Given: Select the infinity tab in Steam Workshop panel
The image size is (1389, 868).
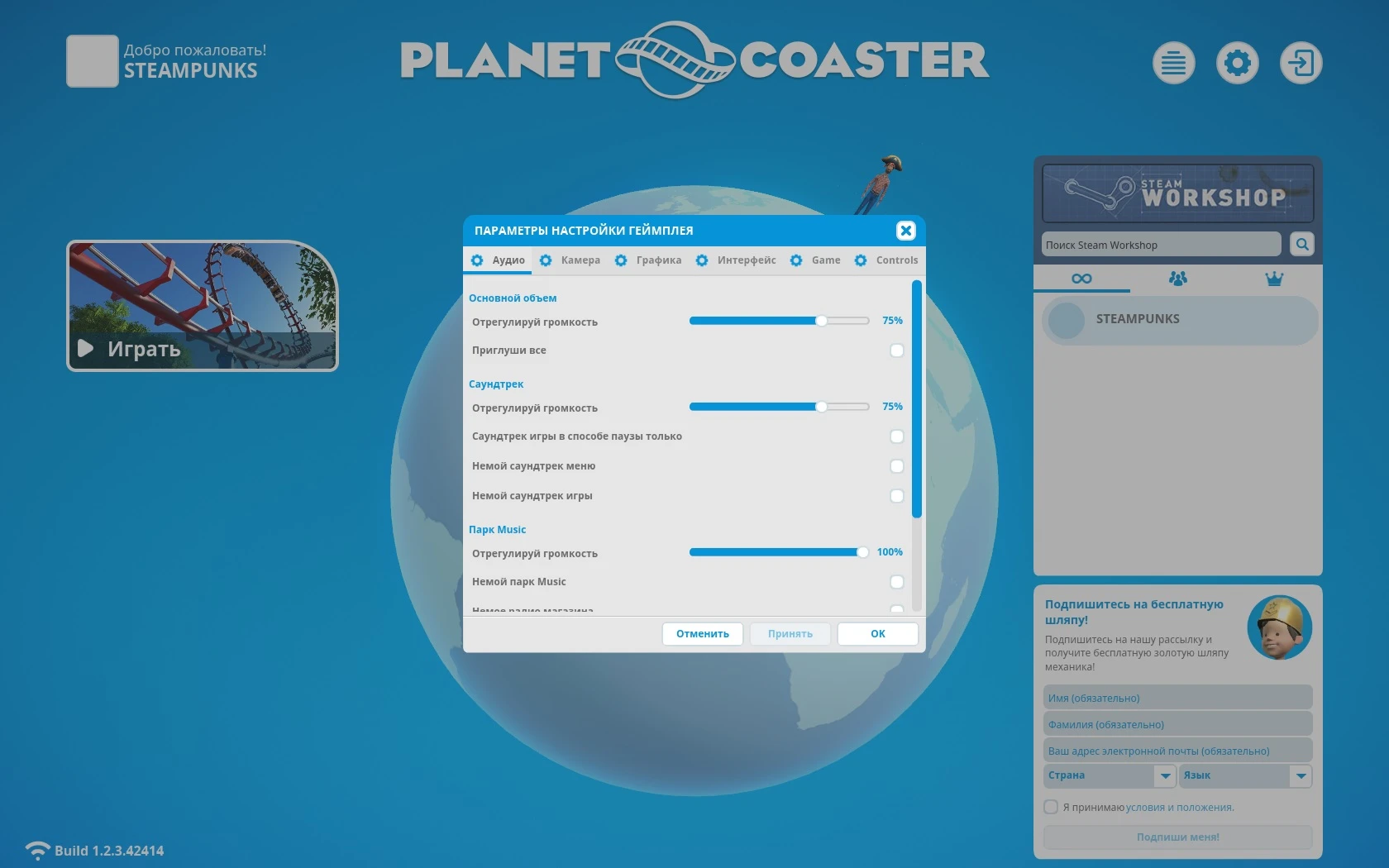Looking at the screenshot, I should coord(1081,279).
